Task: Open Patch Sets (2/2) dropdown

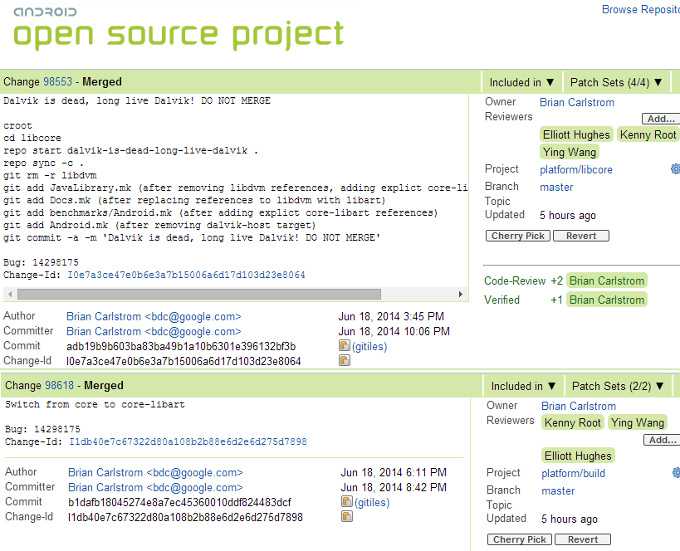Action: point(617,386)
